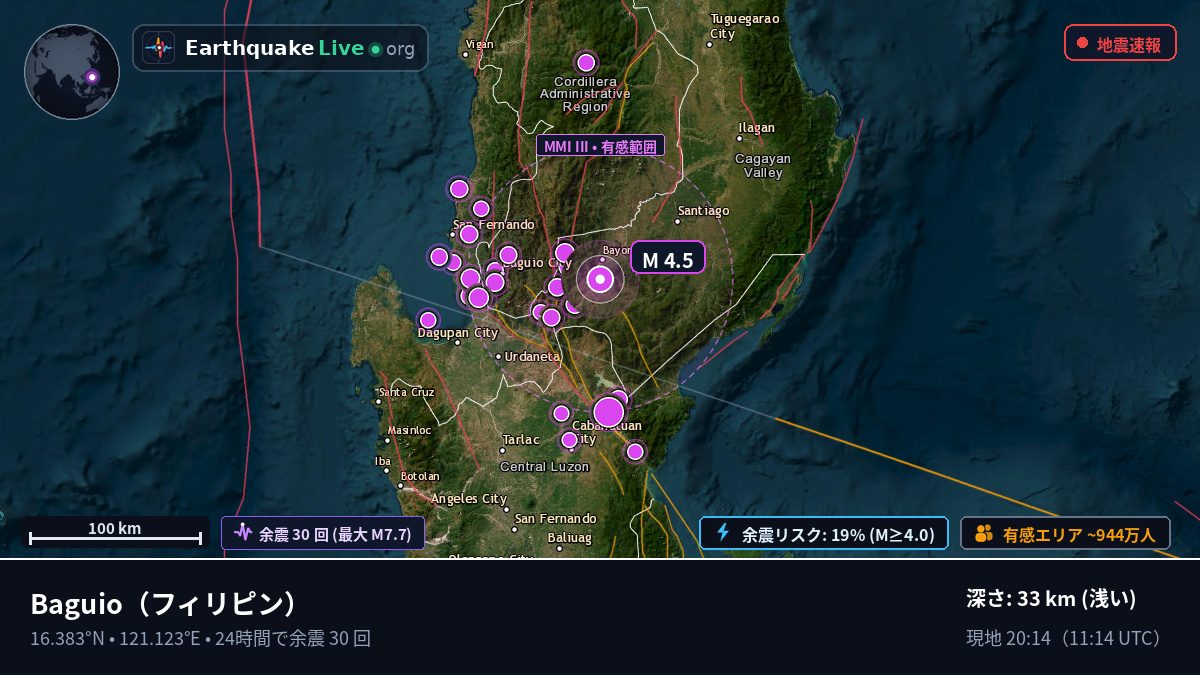This screenshot has width=1200, height=675.
Task: Click the Masinloc map label
Action: tap(409, 430)
